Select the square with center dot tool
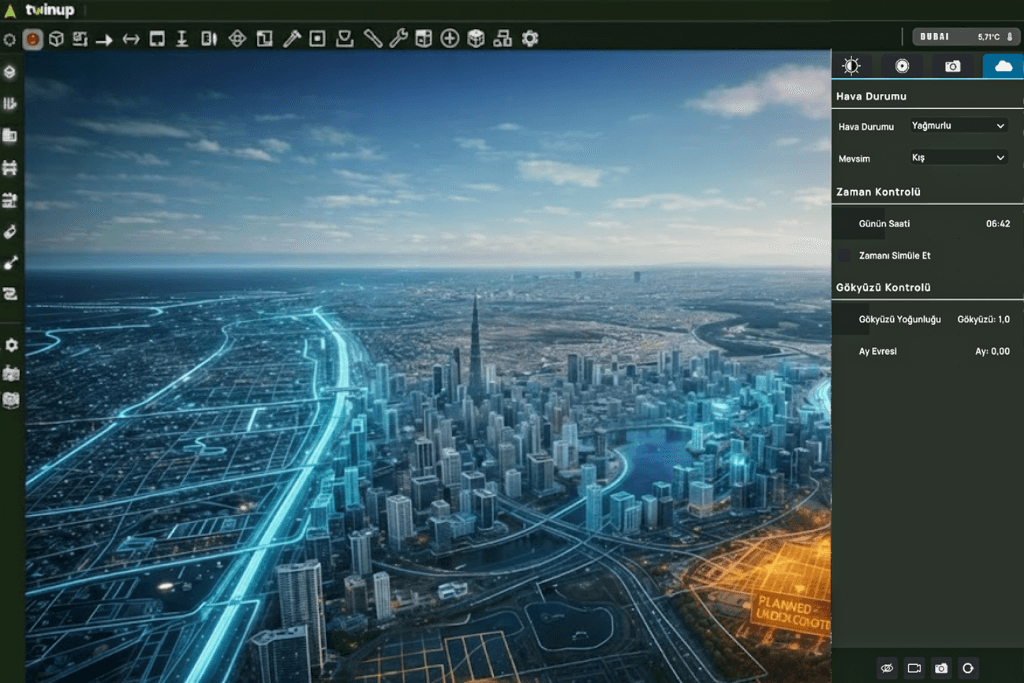 [317, 39]
